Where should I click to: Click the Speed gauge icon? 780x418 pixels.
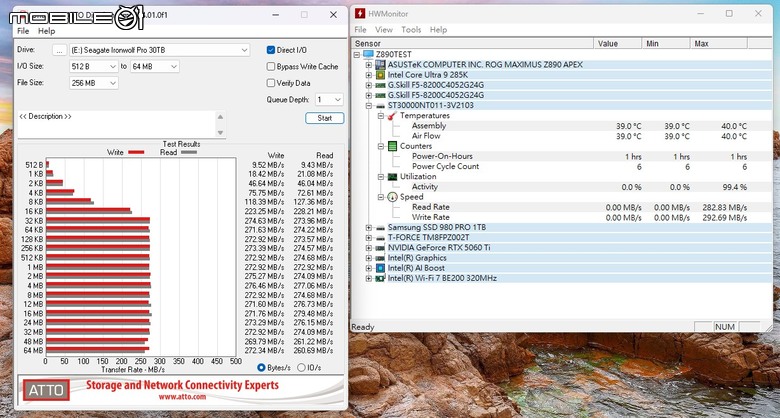point(392,197)
